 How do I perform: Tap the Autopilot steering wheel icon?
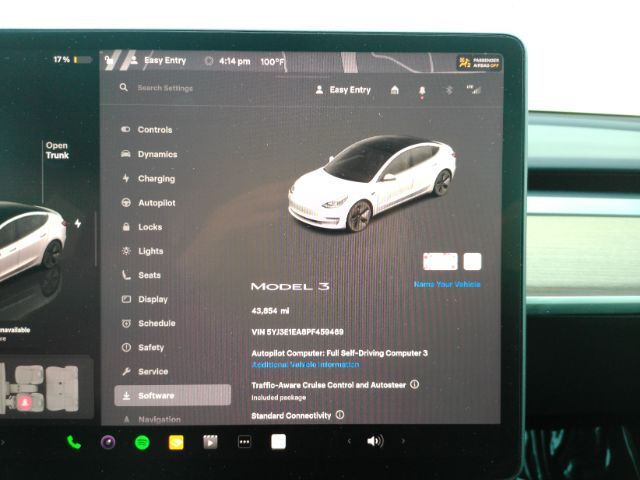pos(126,202)
